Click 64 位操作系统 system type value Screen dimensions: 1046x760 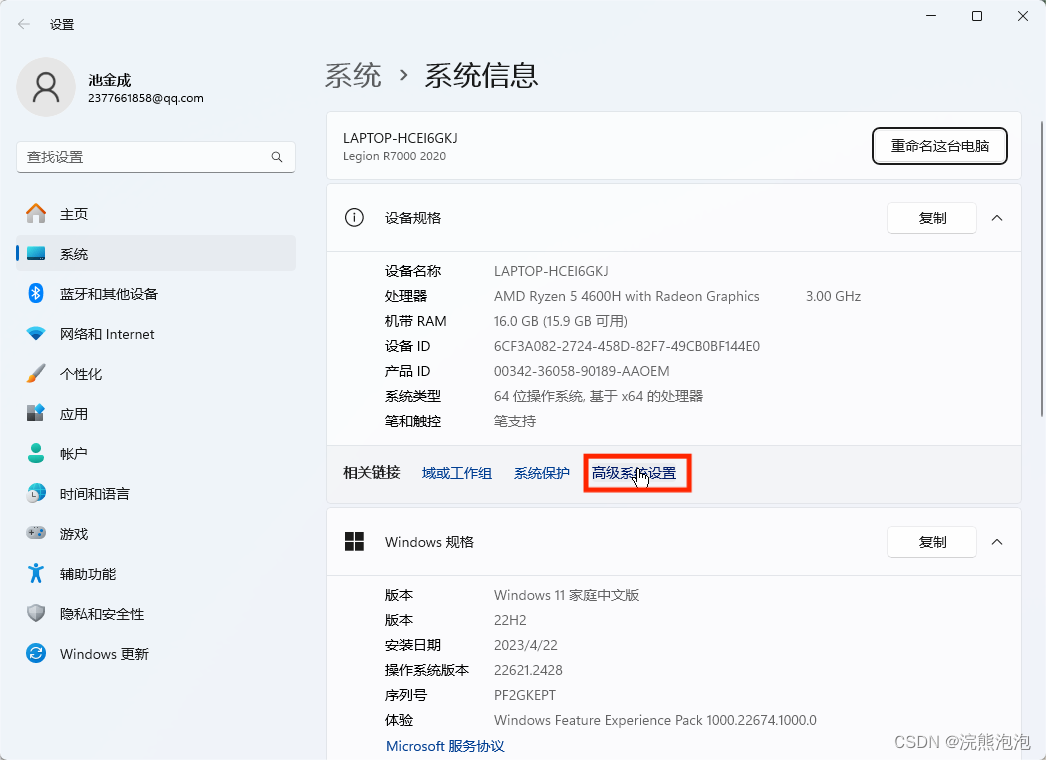coord(598,396)
